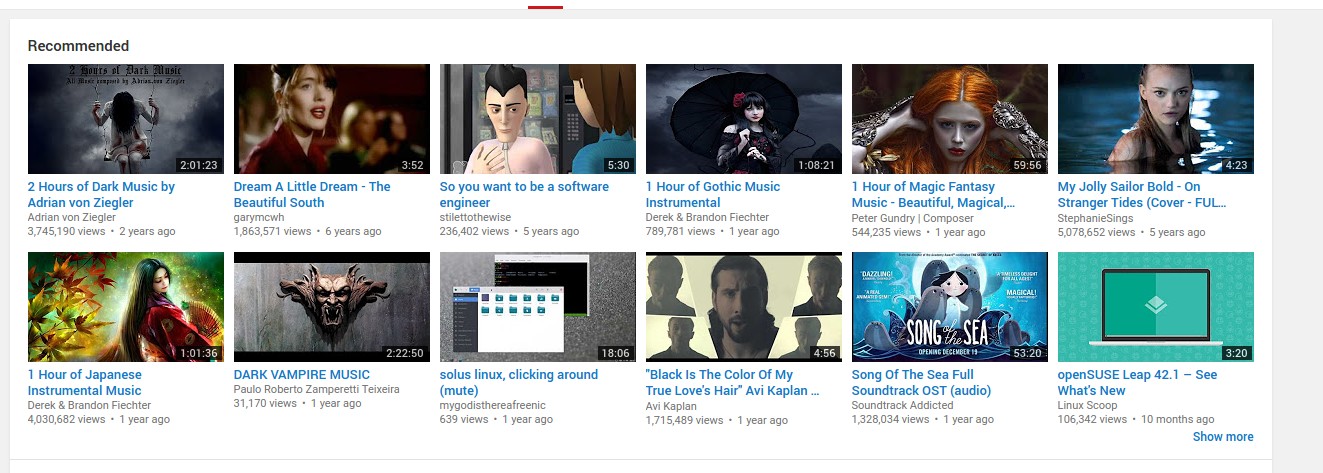Viewport: 1323px width, 473px height.
Task: Open channel 'Derek & Brandon Fiechter' under Gothic Music
Action: pyautogui.click(x=708, y=217)
